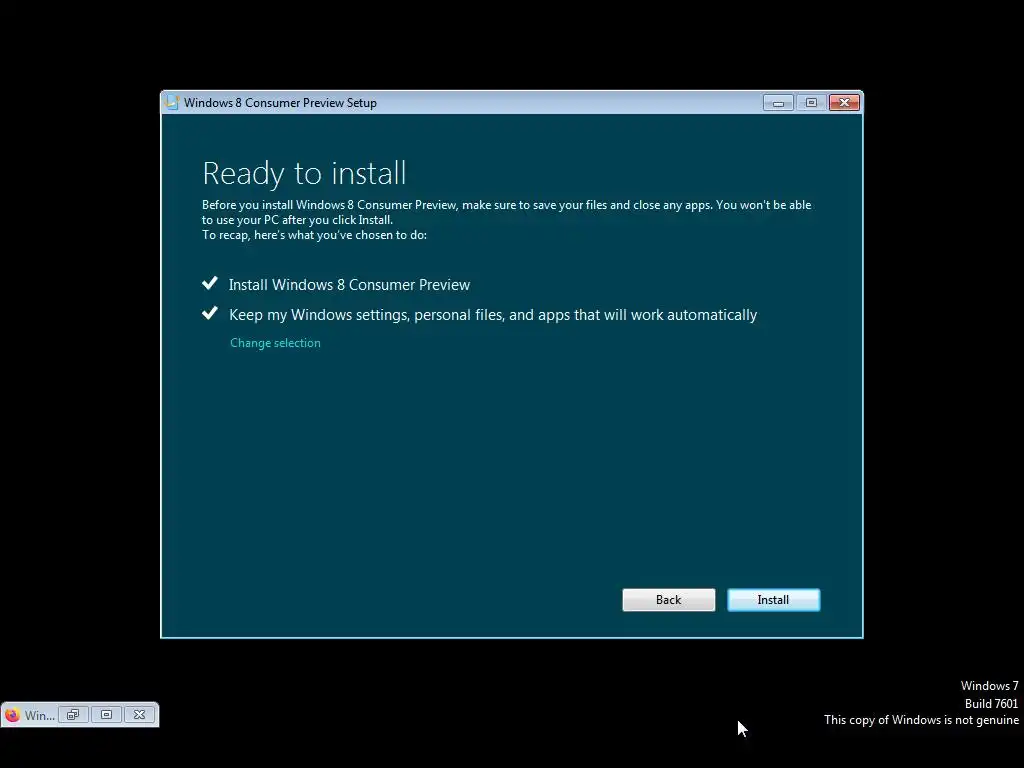Maximize the Windows 8 Setup window
This screenshot has width=1024, height=768.
[x=811, y=103]
